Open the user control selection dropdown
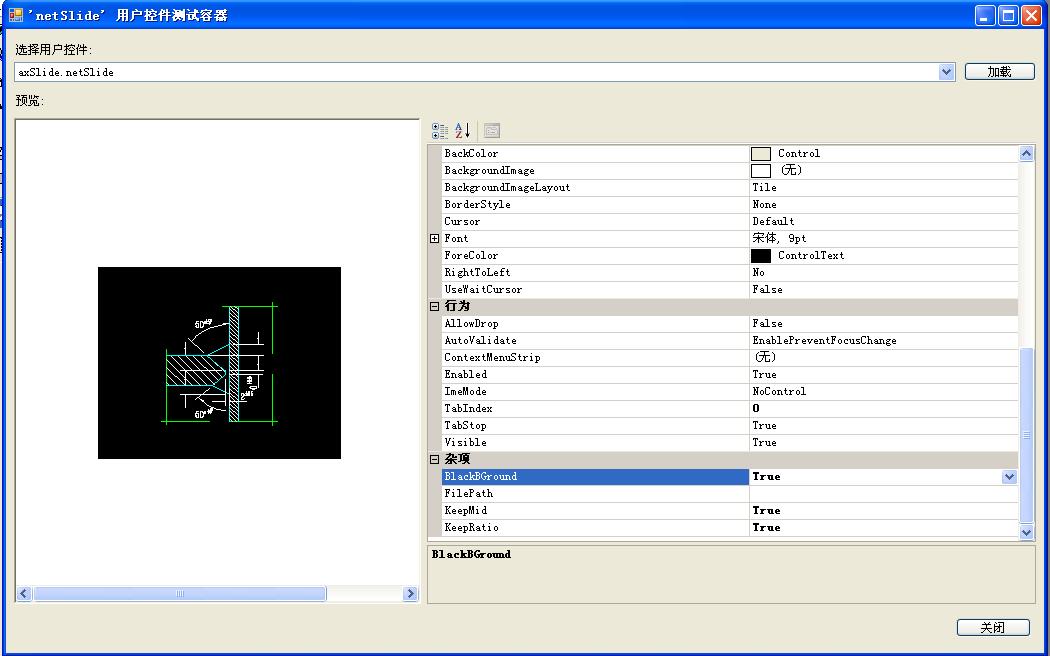 coord(946,72)
